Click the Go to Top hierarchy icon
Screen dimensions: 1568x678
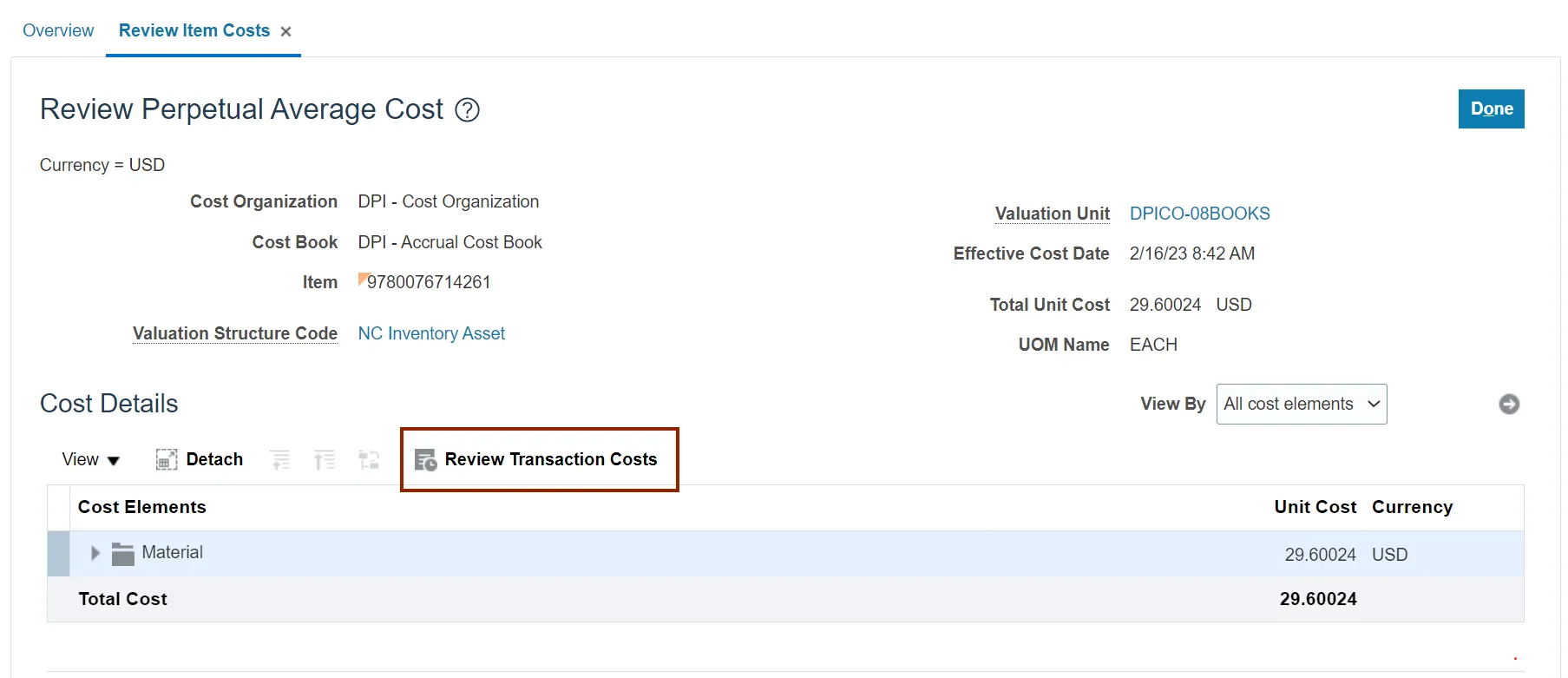[325, 459]
